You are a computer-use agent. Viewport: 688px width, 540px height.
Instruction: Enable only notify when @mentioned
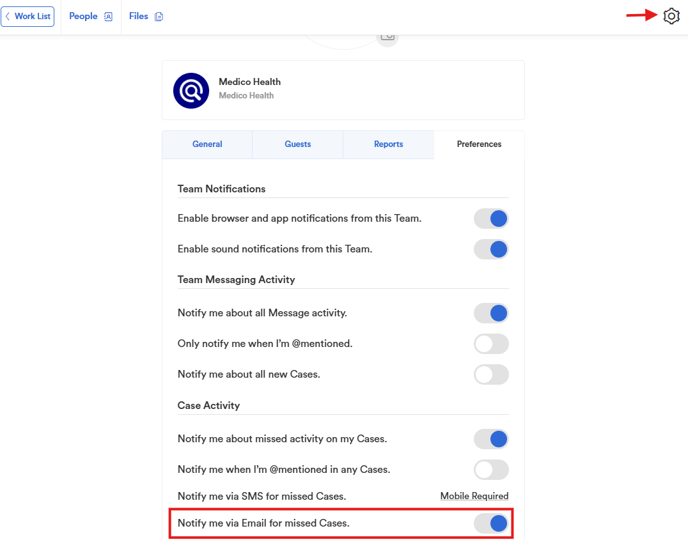(491, 344)
